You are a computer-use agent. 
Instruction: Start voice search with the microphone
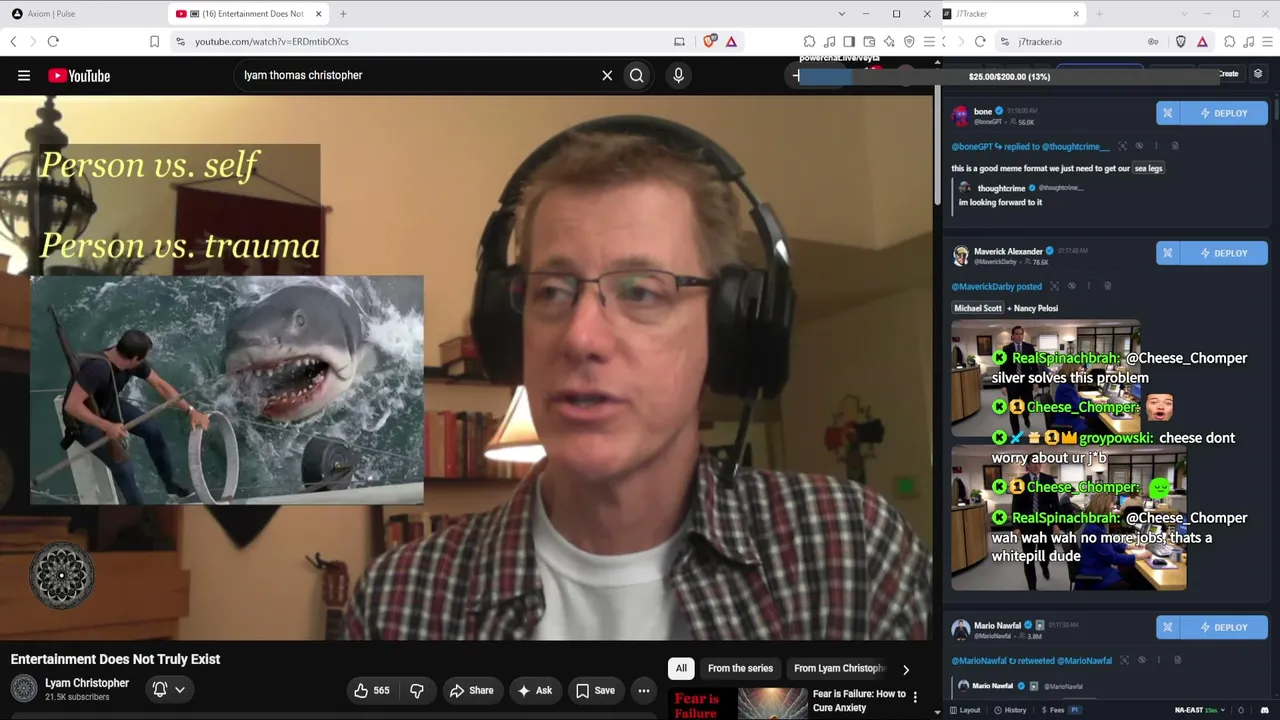coord(678,75)
